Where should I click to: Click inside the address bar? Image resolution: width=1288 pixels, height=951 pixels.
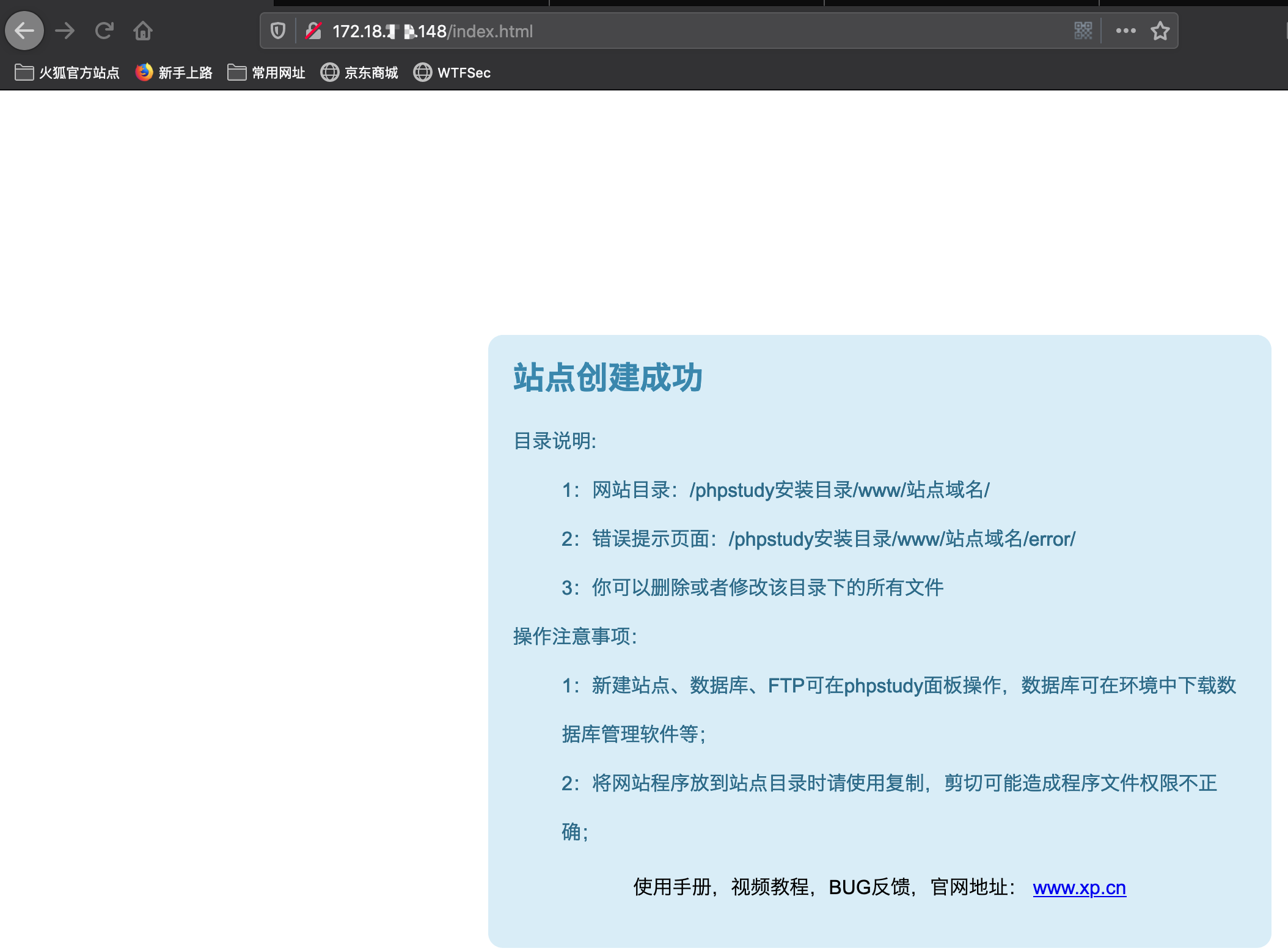pyautogui.click(x=672, y=31)
